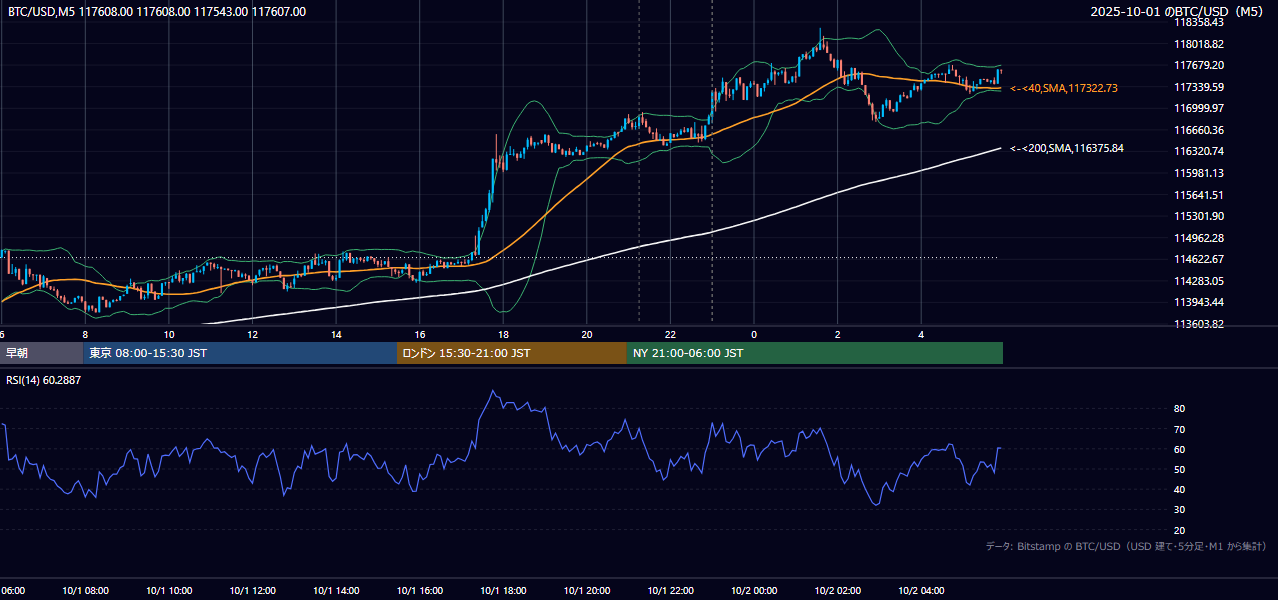The height and width of the screenshot is (600, 1278).
Task: Click RSI scale value 50
Action: [x=1179, y=469]
